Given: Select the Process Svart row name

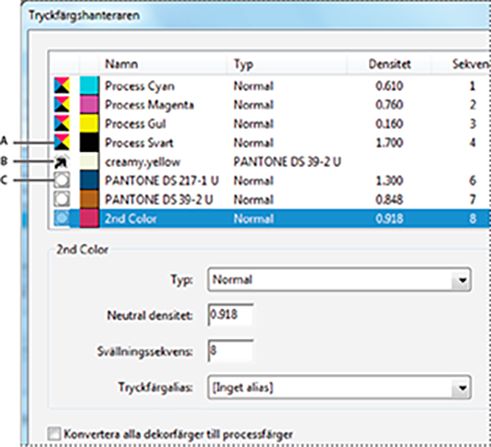Looking at the screenshot, I should pos(139,143).
